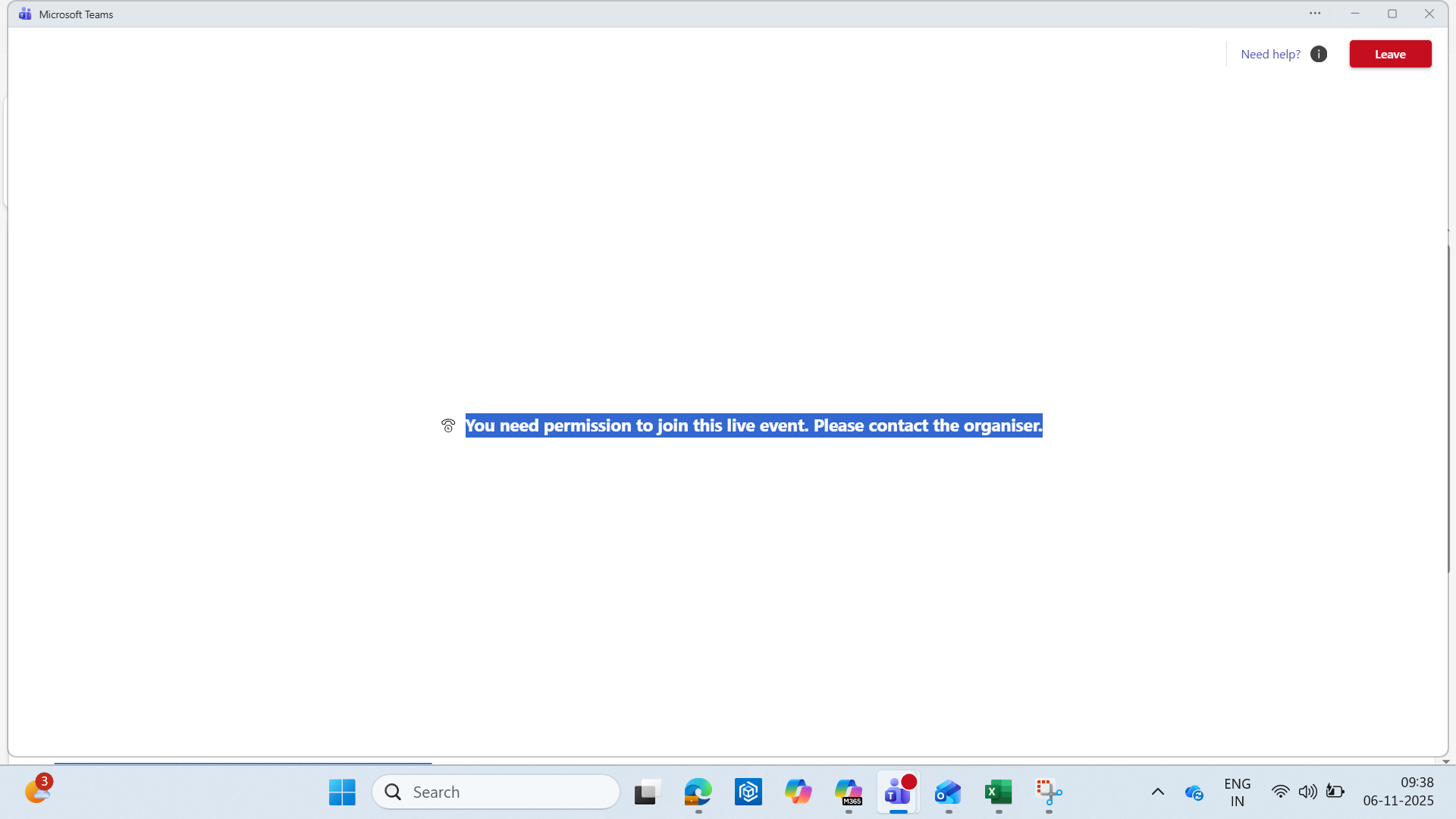Open ENG IN language switcher
The width and height of the screenshot is (1456, 819).
(1237, 792)
